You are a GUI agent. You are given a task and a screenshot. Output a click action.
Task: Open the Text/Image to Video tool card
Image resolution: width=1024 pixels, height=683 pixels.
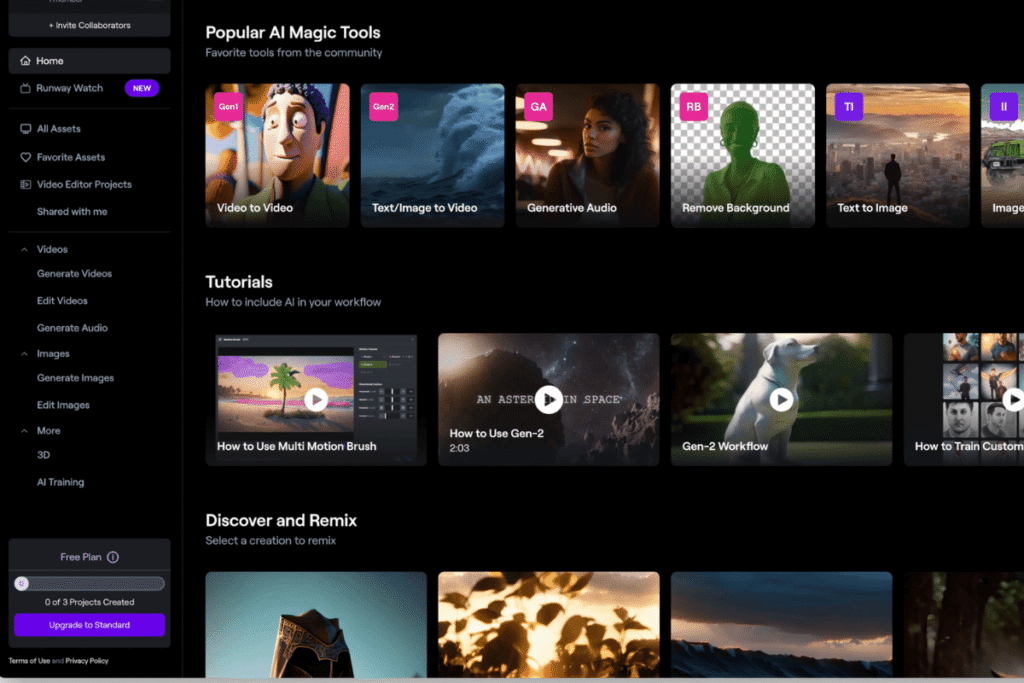tap(432, 155)
